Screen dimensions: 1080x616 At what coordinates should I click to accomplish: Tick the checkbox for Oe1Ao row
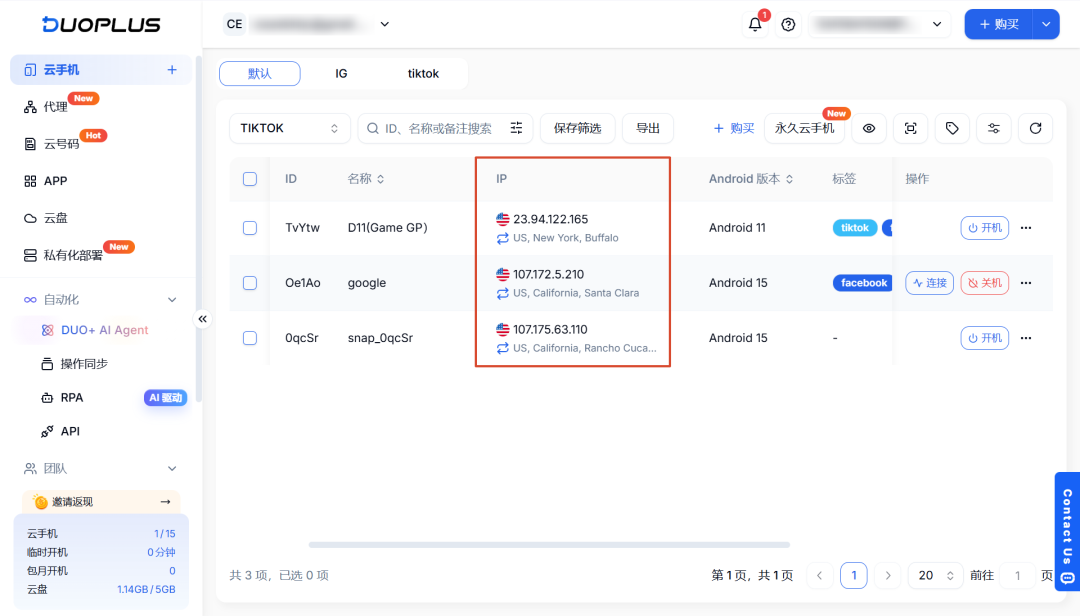point(250,283)
